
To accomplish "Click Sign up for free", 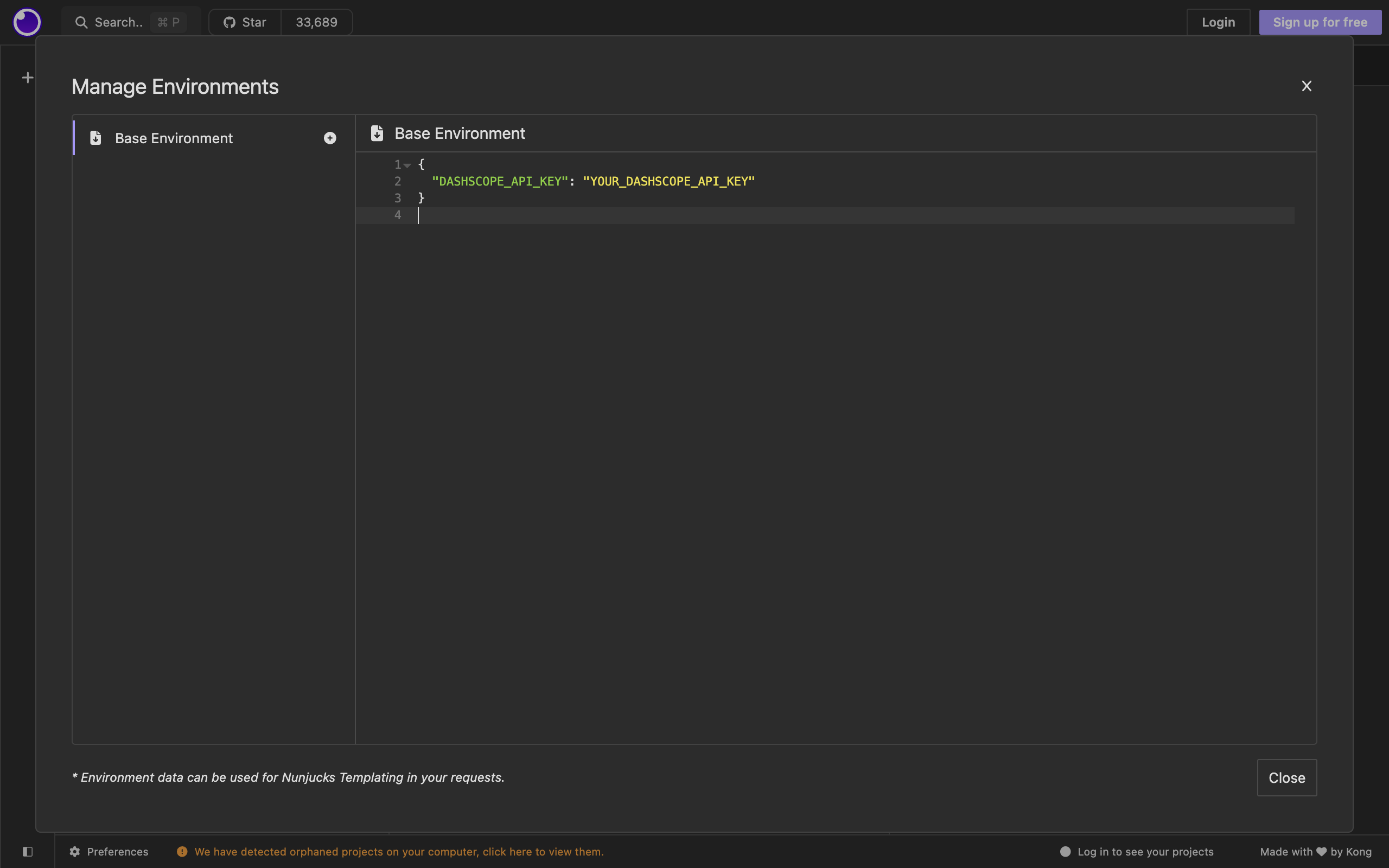I will [1320, 22].
